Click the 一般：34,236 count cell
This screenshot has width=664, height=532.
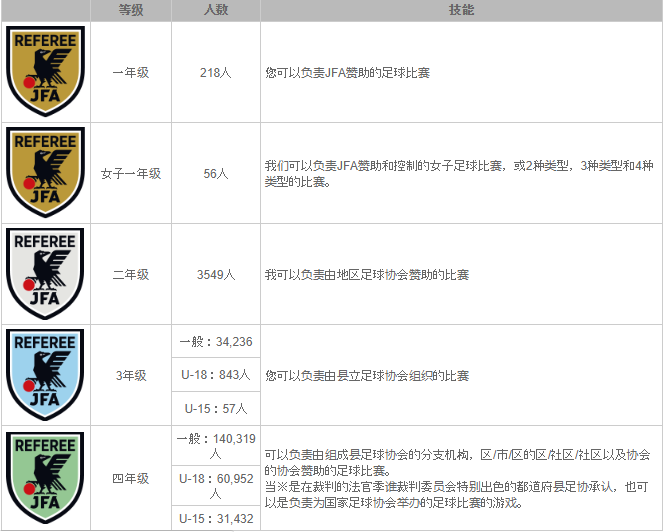coord(216,341)
